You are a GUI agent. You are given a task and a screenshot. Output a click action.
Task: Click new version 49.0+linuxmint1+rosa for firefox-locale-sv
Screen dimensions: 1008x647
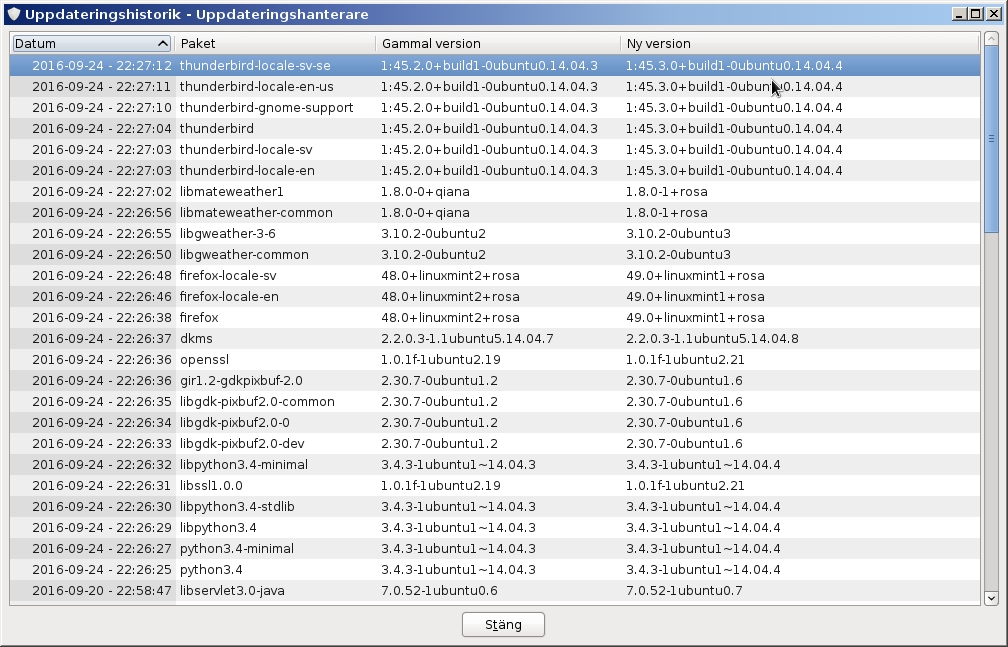696,275
